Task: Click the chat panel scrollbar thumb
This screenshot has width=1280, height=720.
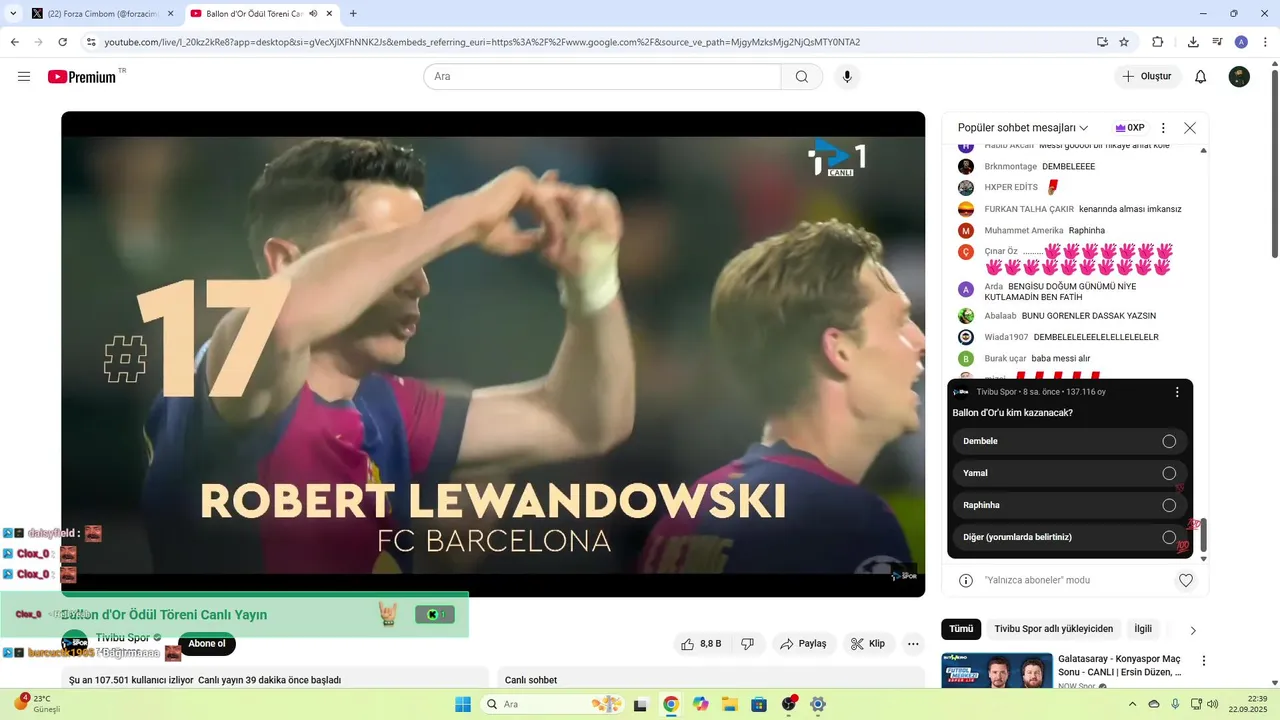Action: point(1203,536)
